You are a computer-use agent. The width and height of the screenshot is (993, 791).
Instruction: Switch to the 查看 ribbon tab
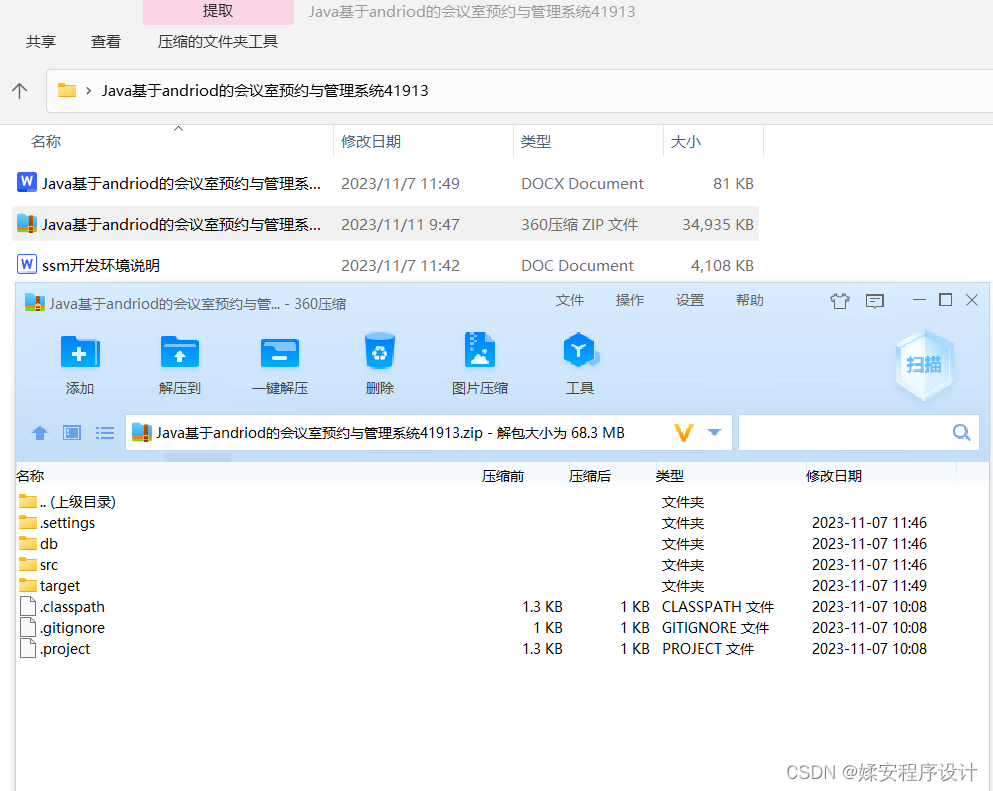coord(106,41)
